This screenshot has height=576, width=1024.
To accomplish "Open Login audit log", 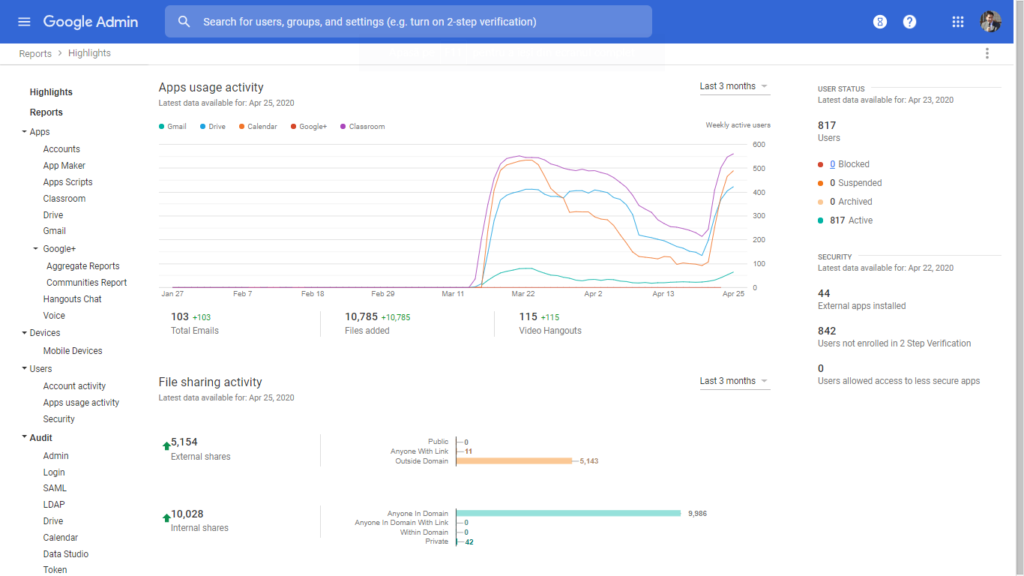I will click(54, 472).
